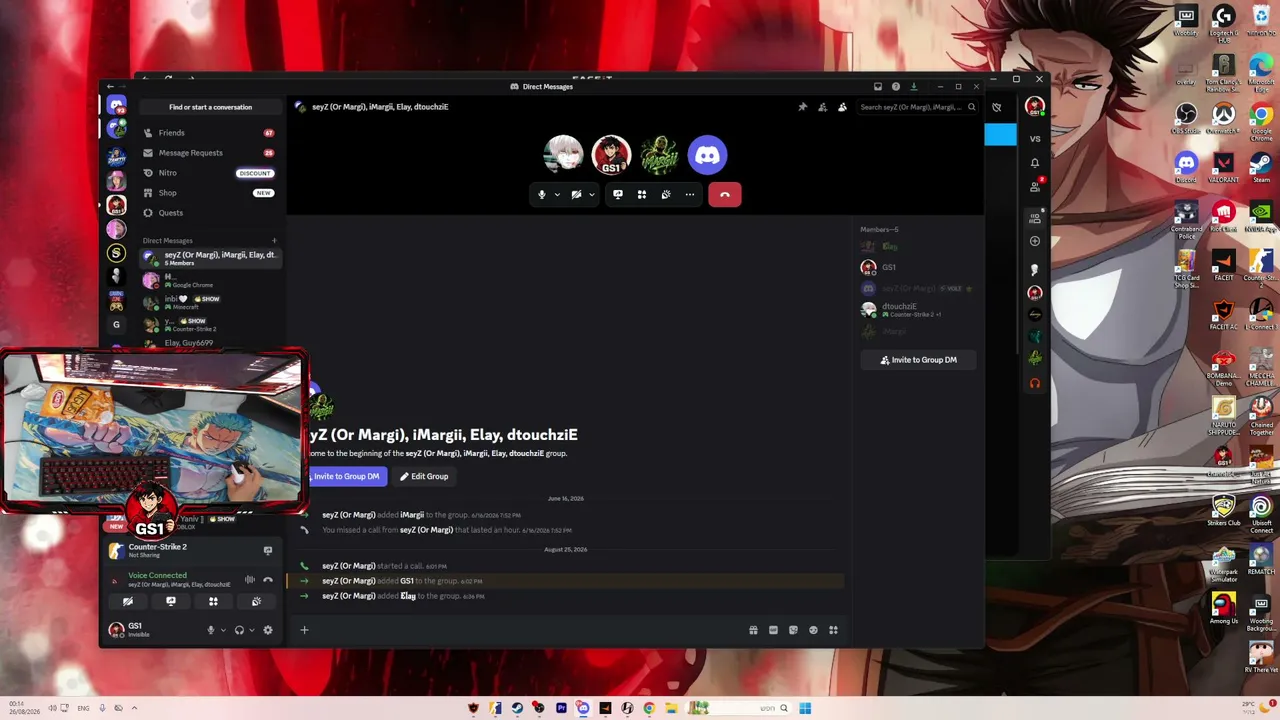Open Discord help

pyautogui.click(x=896, y=87)
